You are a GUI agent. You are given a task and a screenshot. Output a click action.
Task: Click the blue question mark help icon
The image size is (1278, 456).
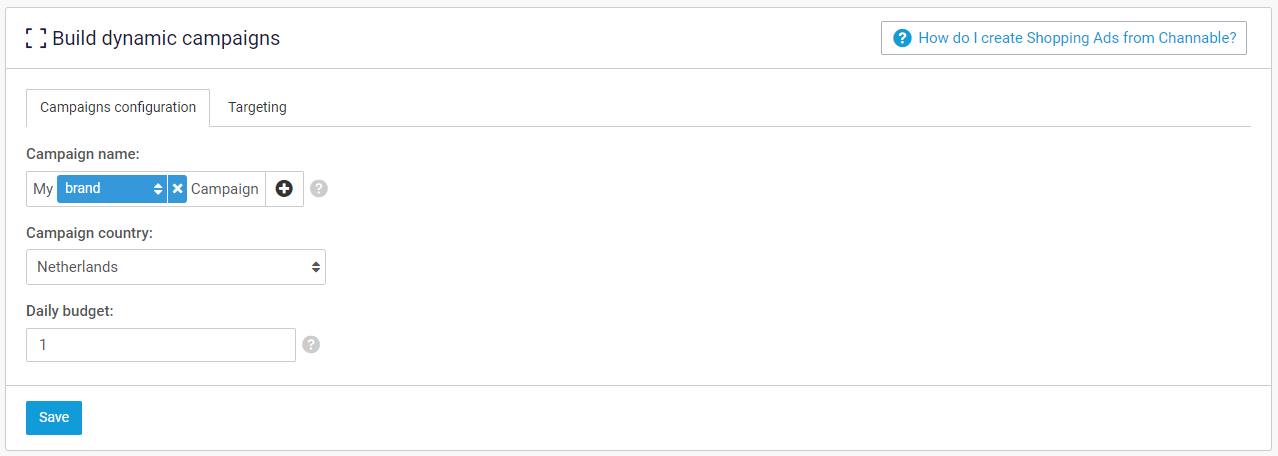tap(902, 38)
